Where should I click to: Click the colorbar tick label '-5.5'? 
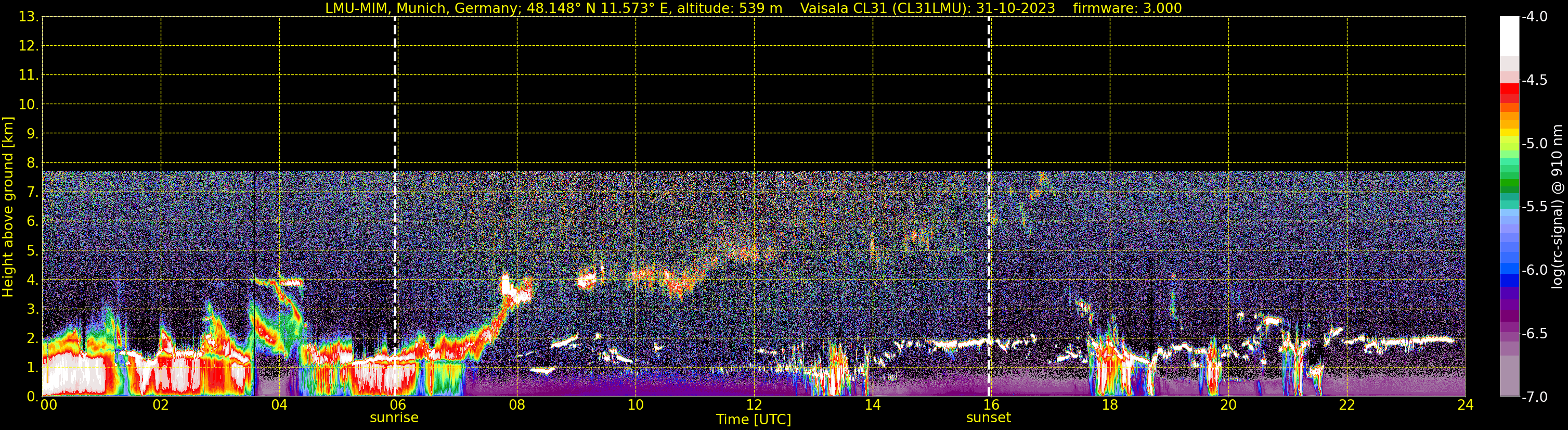(1534, 207)
